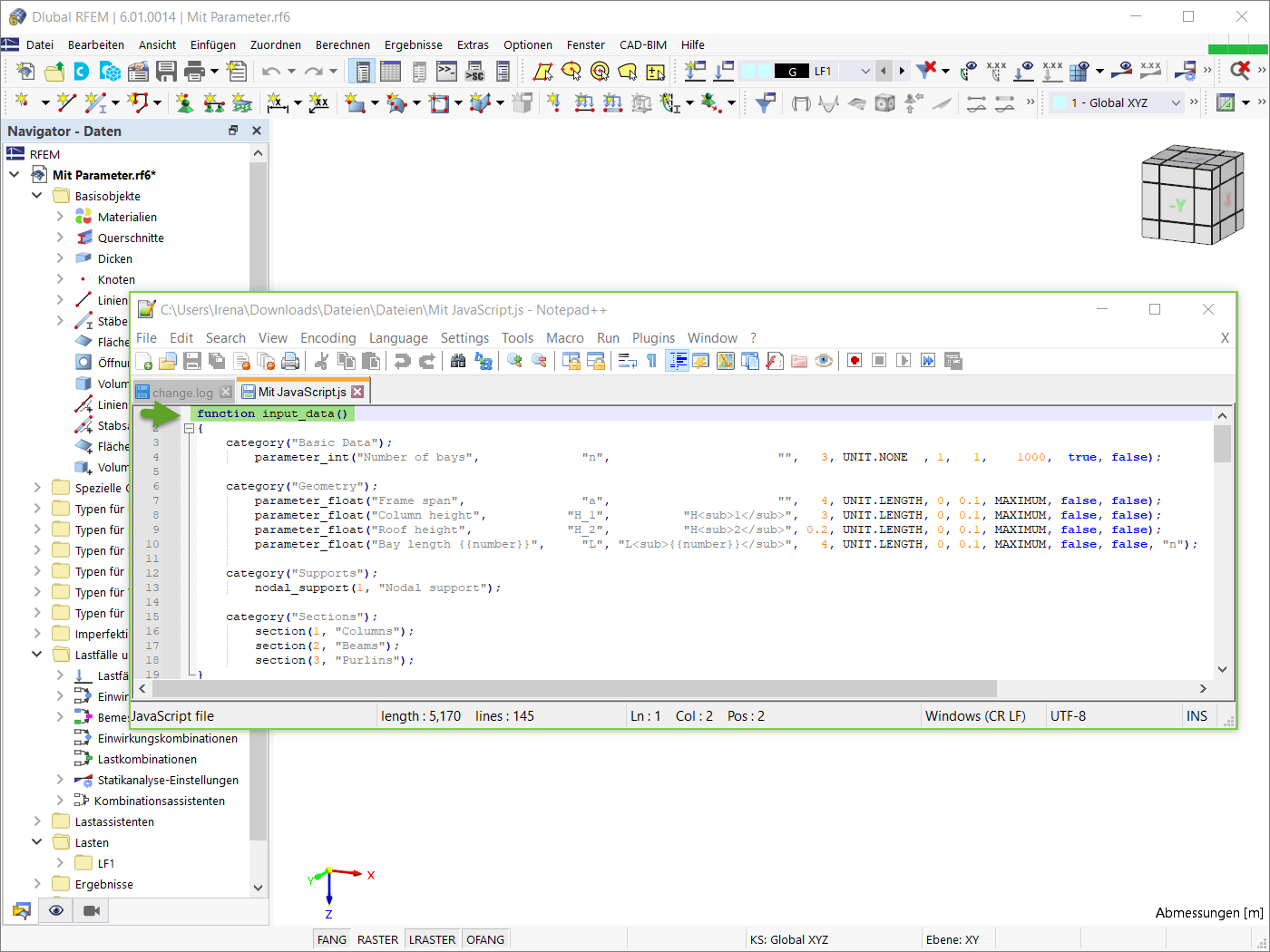1270x952 pixels.
Task: Collapse the Lasten folder
Action: click(37, 841)
